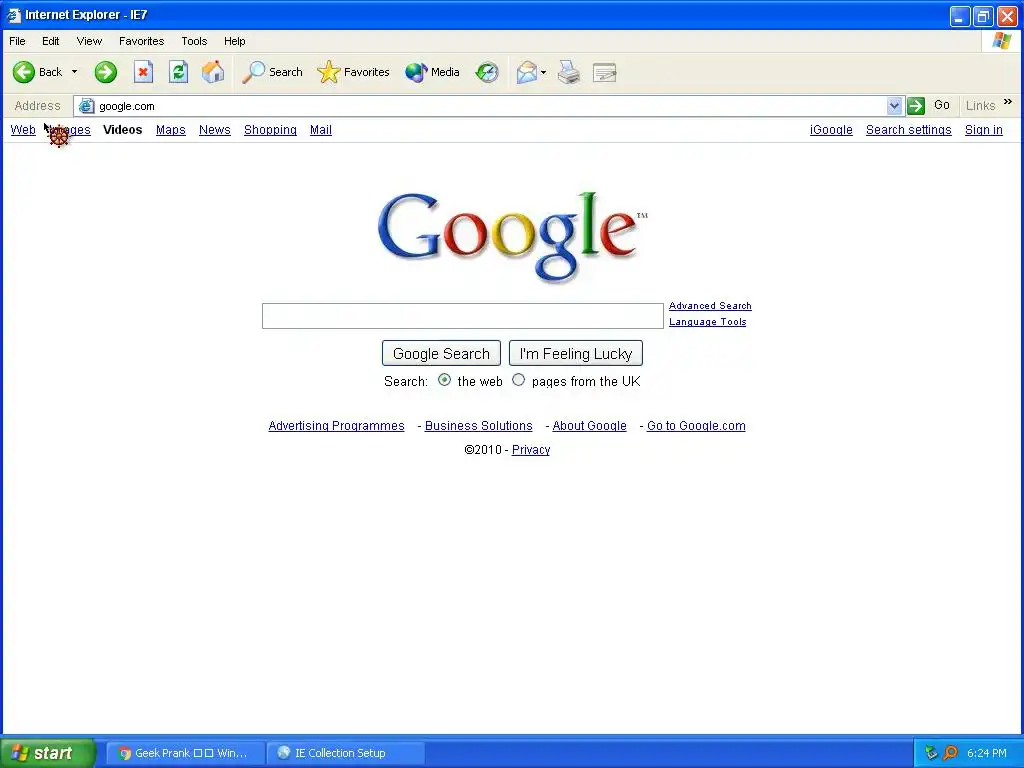Screen dimensions: 1024x768
Task: Open About Google link
Action: [590, 426]
